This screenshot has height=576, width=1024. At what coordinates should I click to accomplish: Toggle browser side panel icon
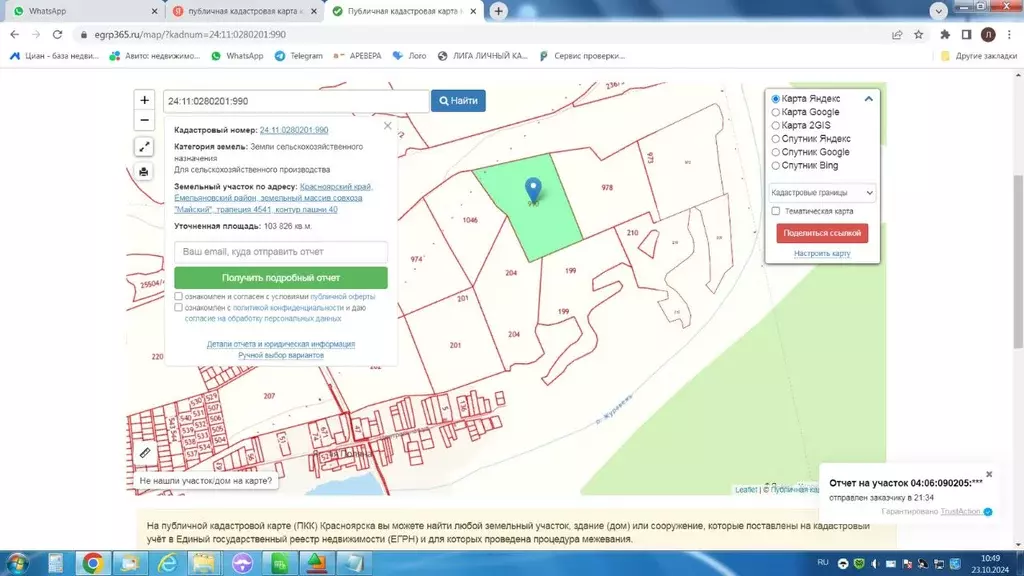coord(967,35)
